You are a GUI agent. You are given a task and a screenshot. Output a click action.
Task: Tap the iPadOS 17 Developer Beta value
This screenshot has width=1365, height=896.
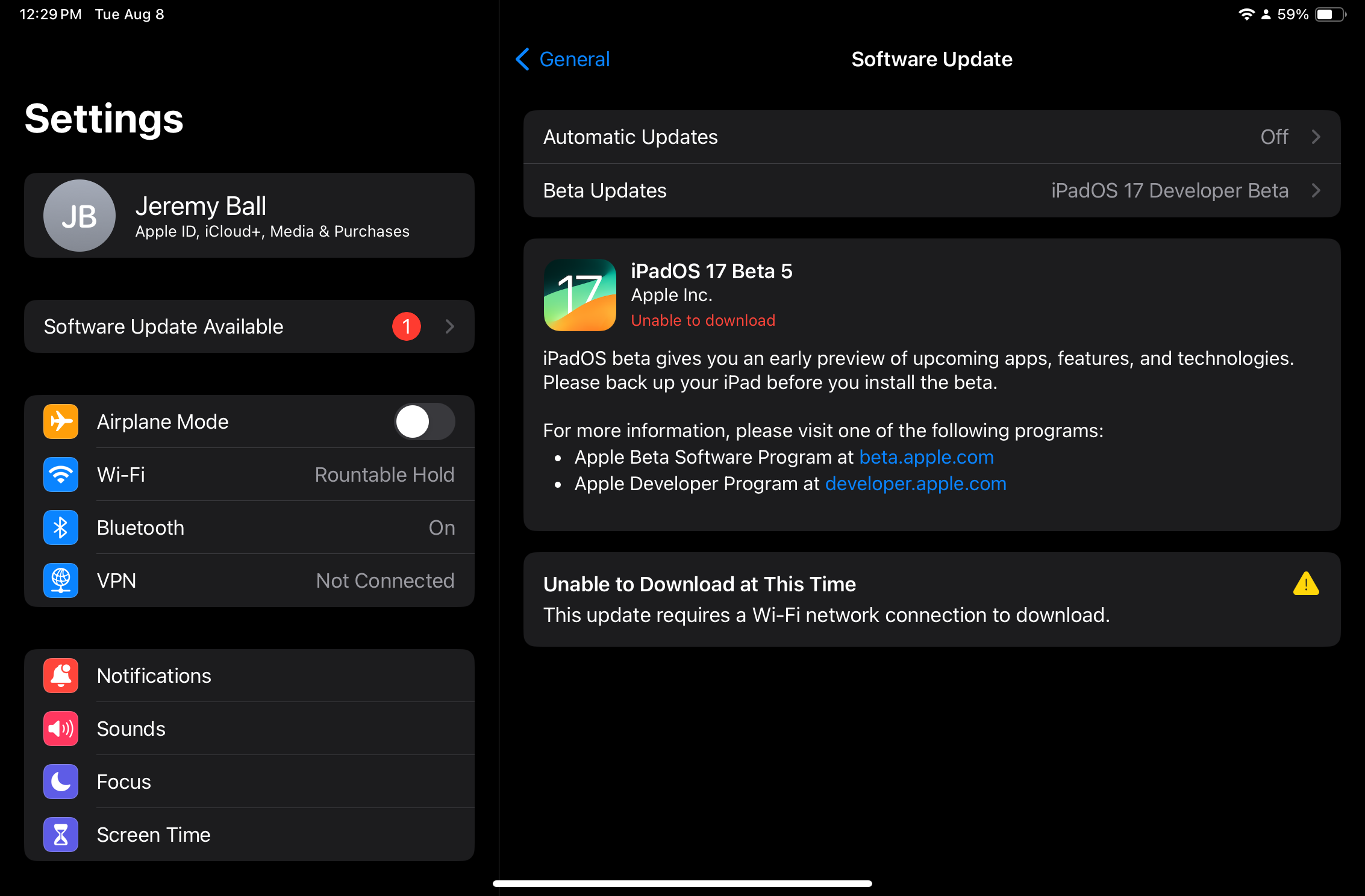[x=1170, y=190]
